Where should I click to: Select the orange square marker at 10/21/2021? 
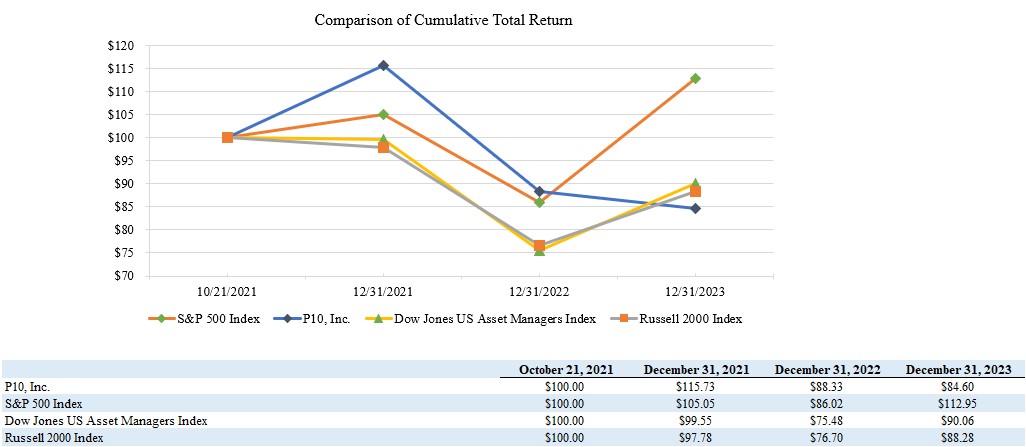[x=228, y=137]
